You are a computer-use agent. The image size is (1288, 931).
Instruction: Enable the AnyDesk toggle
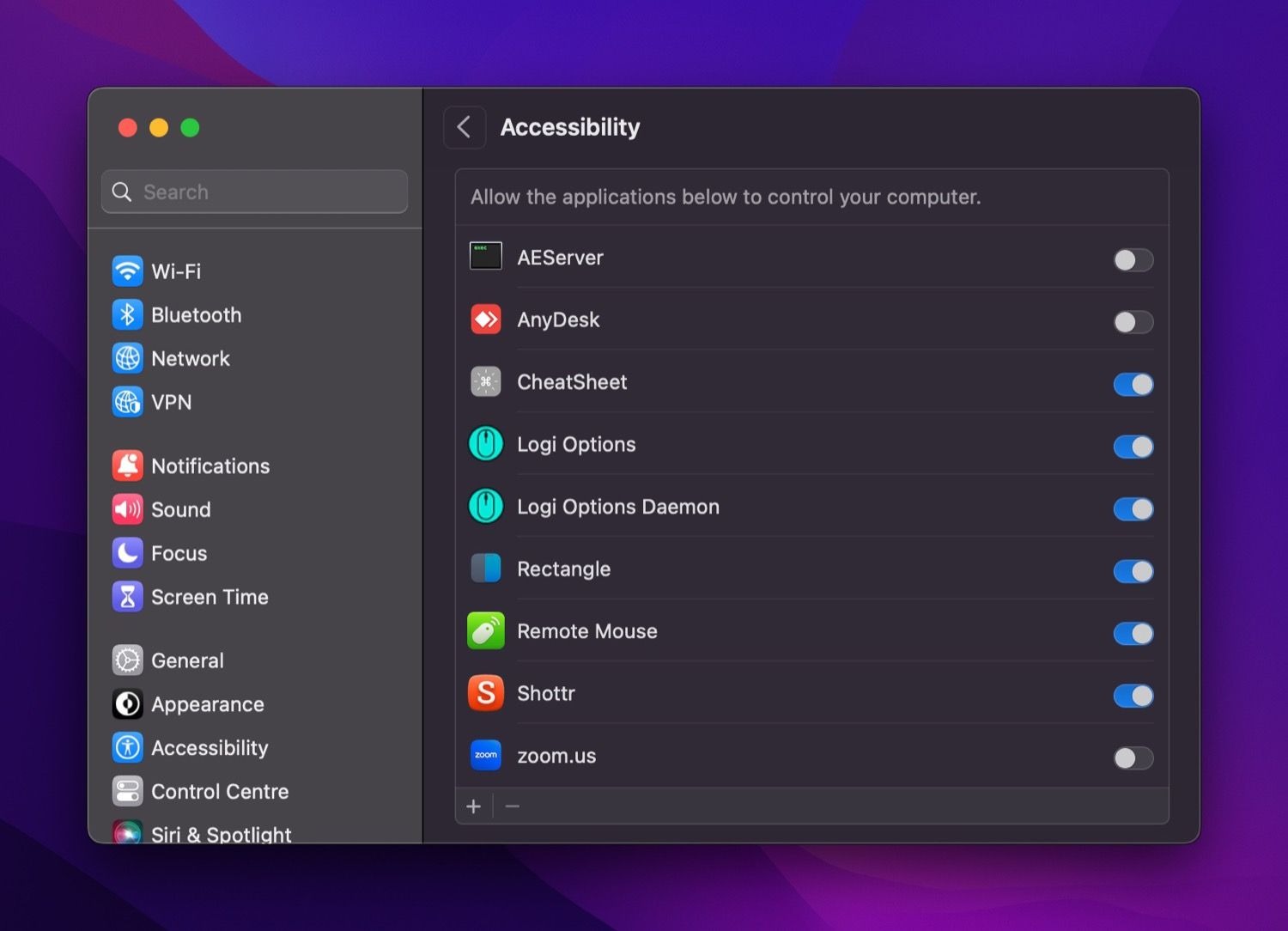coord(1133,322)
